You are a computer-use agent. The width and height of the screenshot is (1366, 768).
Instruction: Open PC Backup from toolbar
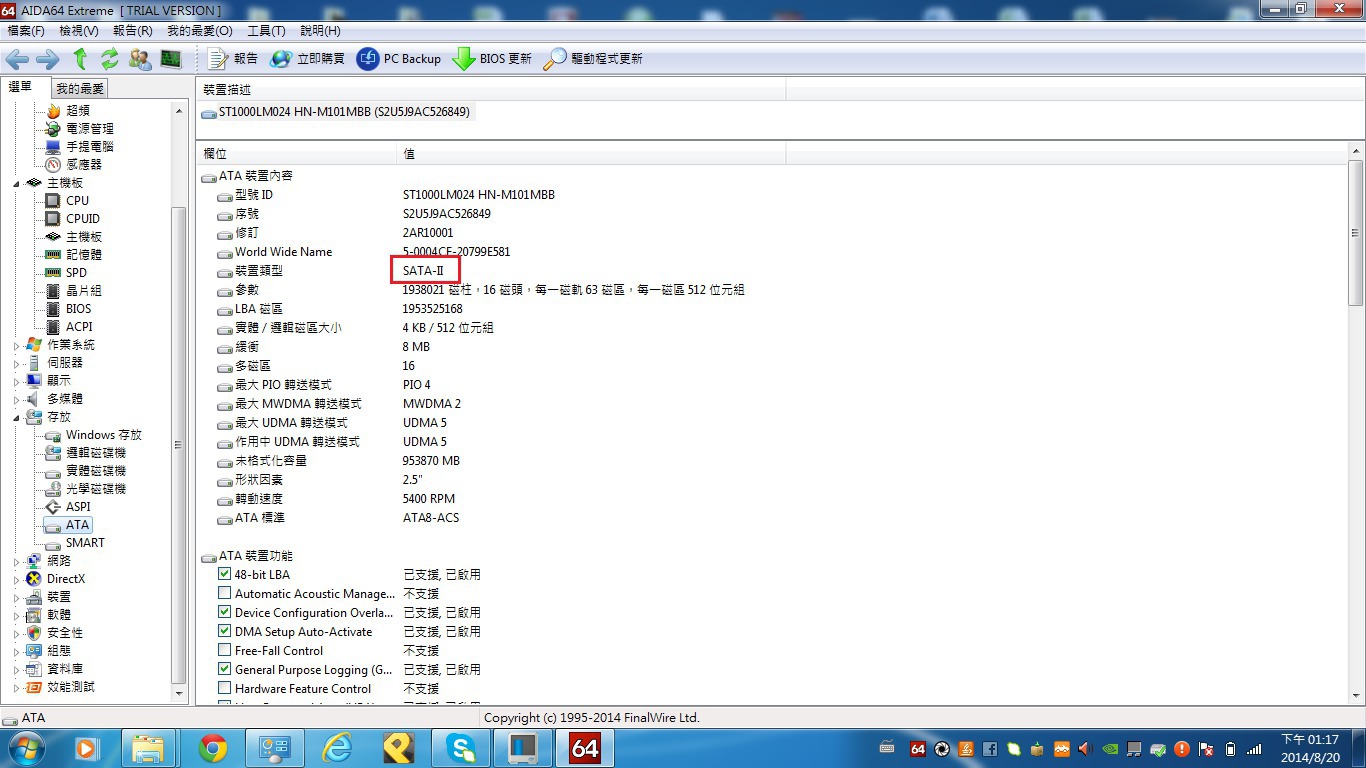[399, 59]
